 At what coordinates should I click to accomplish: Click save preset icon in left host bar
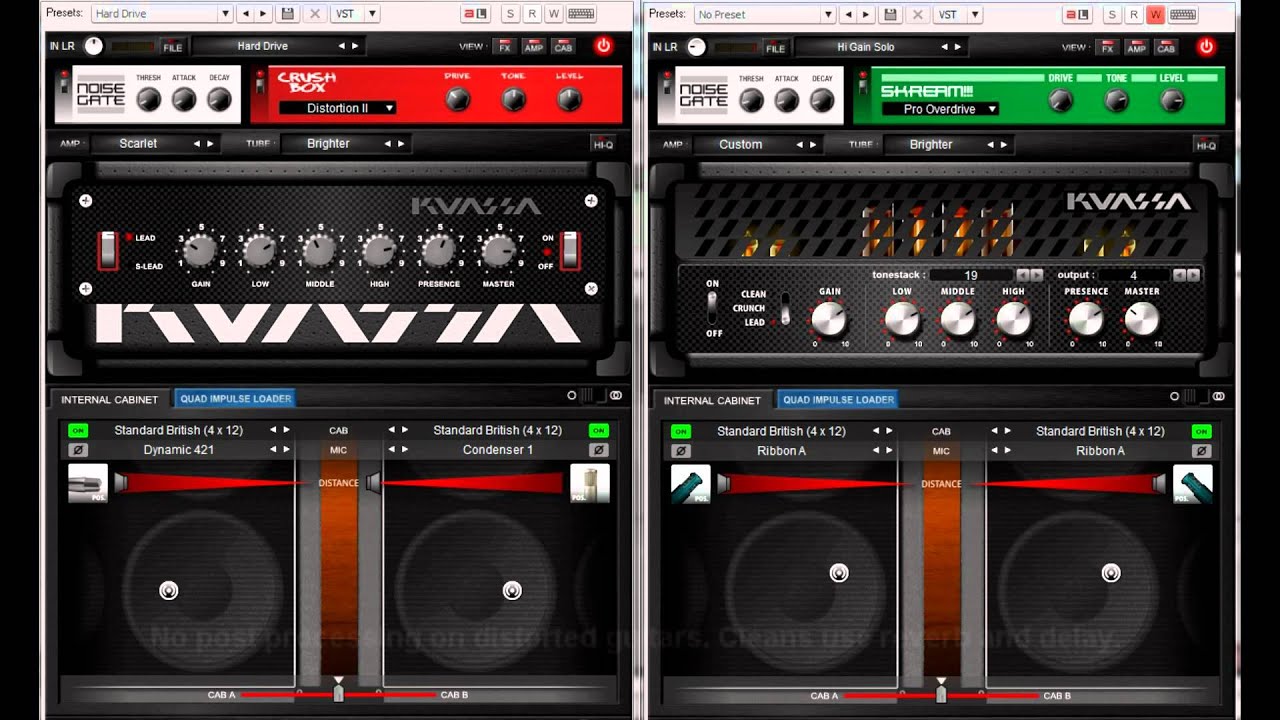point(288,14)
